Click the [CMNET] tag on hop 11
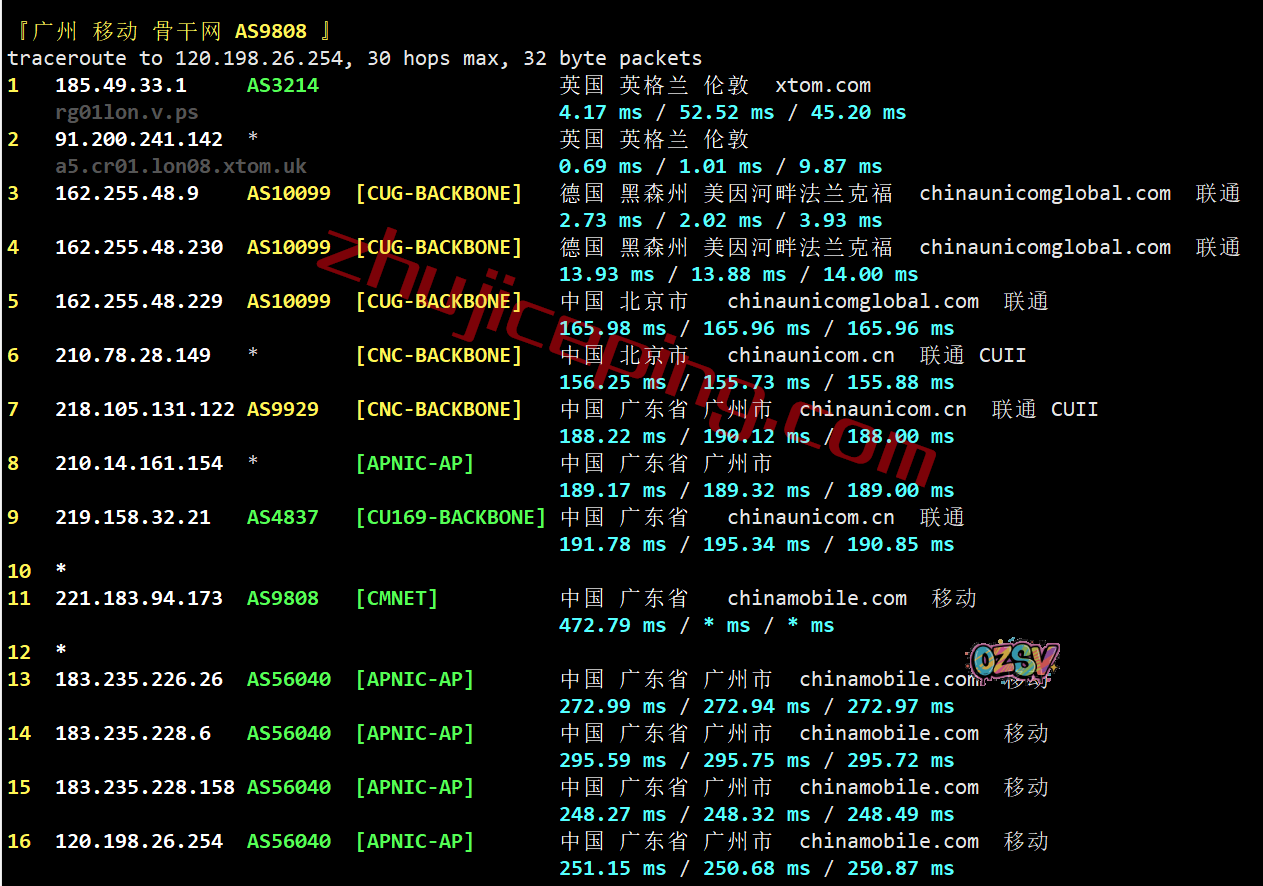 tap(396, 599)
